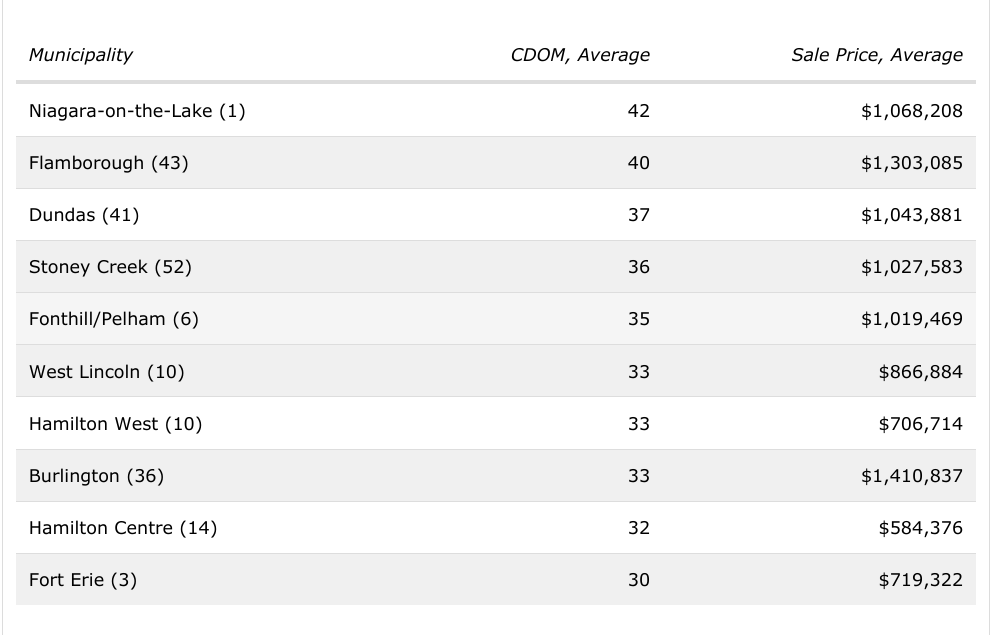1008x635 pixels.
Task: Select Fort Erie (3) municipality
Action: pyautogui.click(x=83, y=580)
